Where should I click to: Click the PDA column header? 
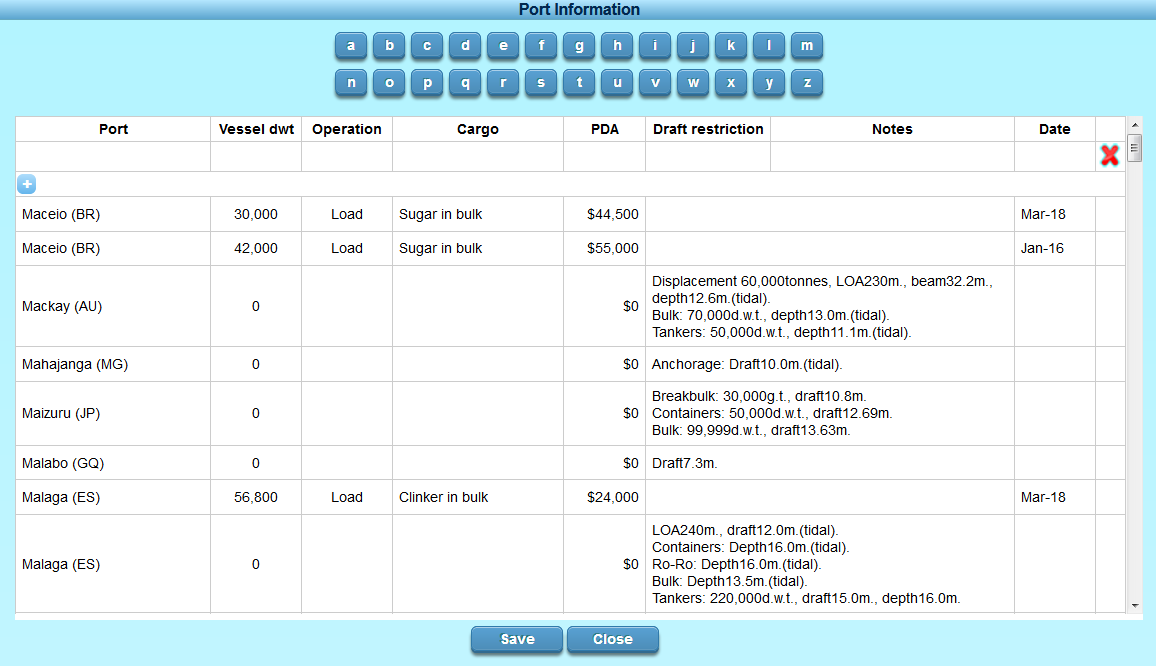(605, 129)
